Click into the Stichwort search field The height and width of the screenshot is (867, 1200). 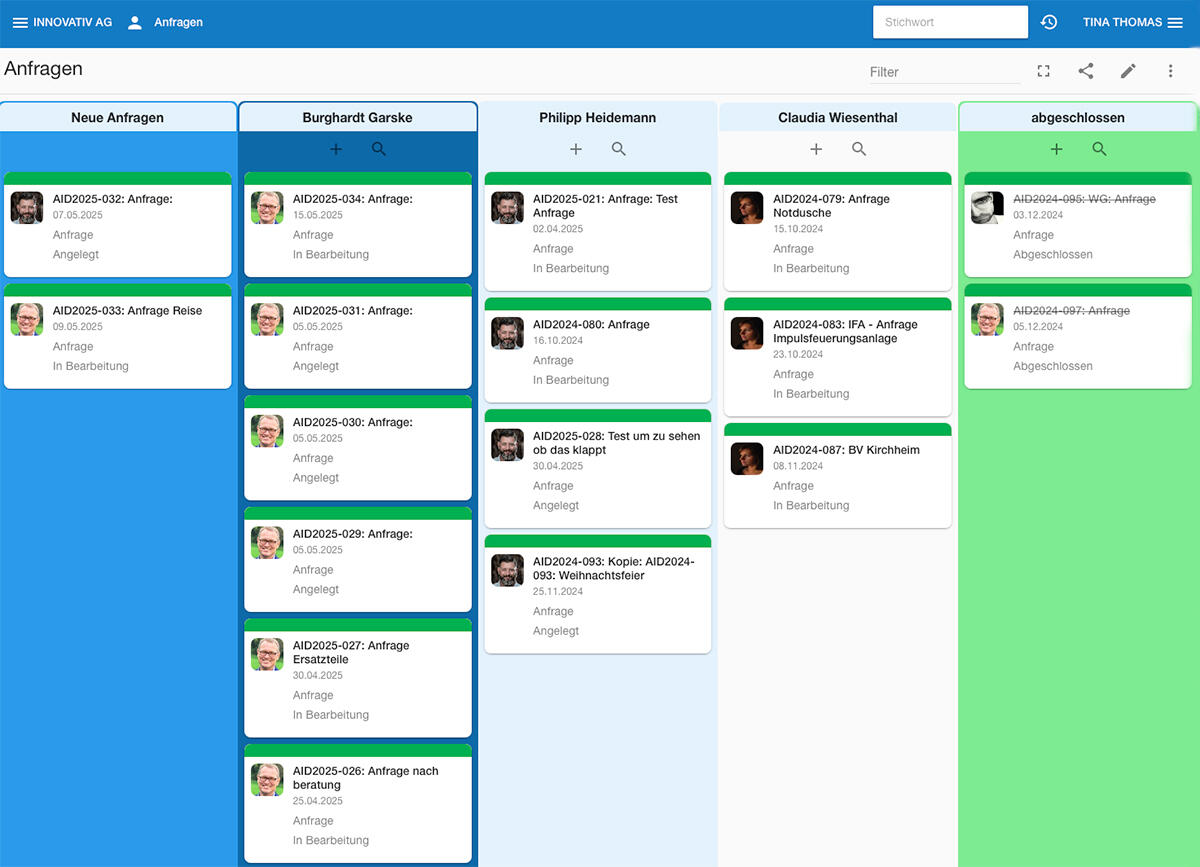pyautogui.click(x=949, y=21)
